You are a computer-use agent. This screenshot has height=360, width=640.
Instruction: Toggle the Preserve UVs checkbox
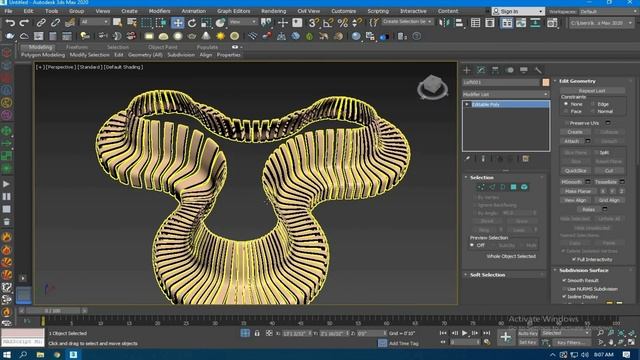point(567,123)
